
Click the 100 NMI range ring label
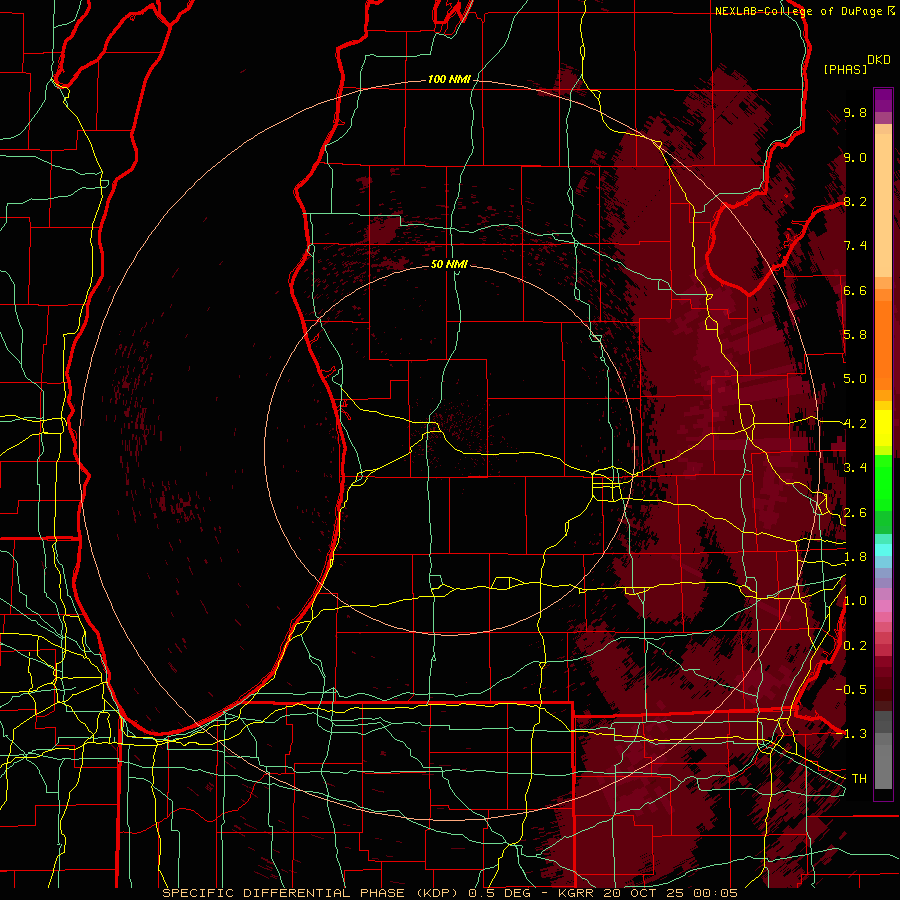[449, 79]
